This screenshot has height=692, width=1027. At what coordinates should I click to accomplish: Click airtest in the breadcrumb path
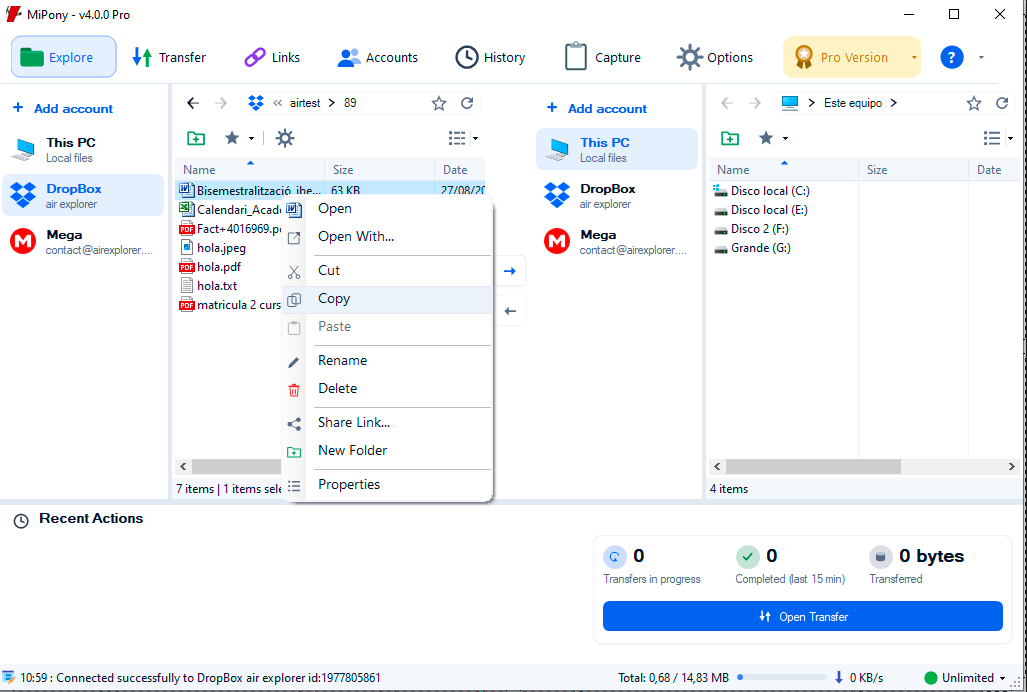click(x=305, y=103)
